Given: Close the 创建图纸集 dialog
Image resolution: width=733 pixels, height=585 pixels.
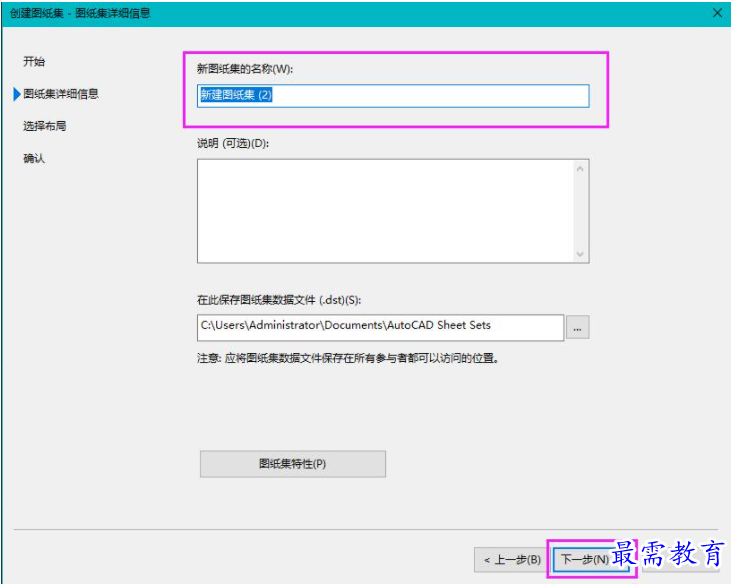Looking at the screenshot, I should point(717,13).
